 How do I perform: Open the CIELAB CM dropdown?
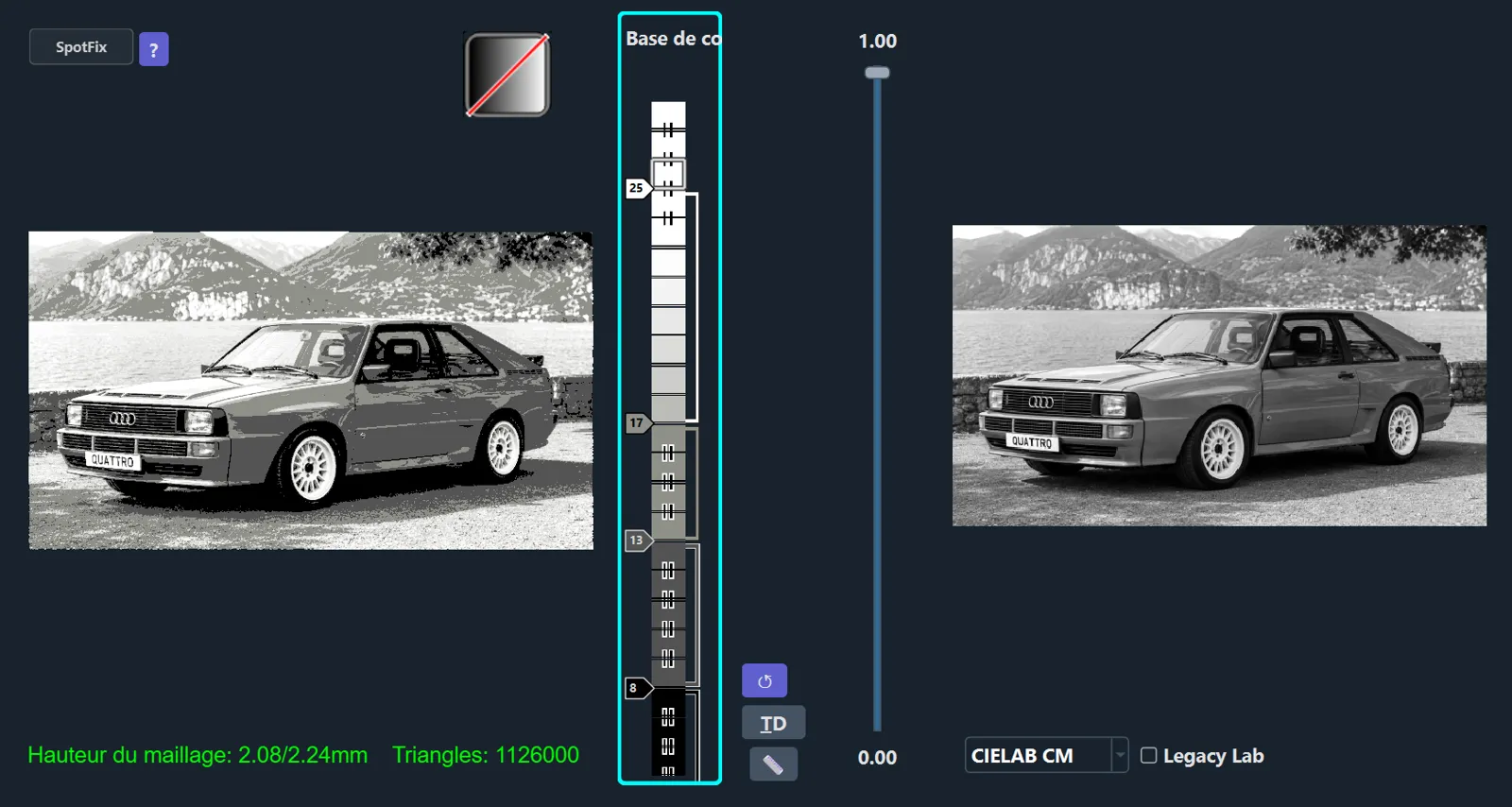pos(1046,755)
